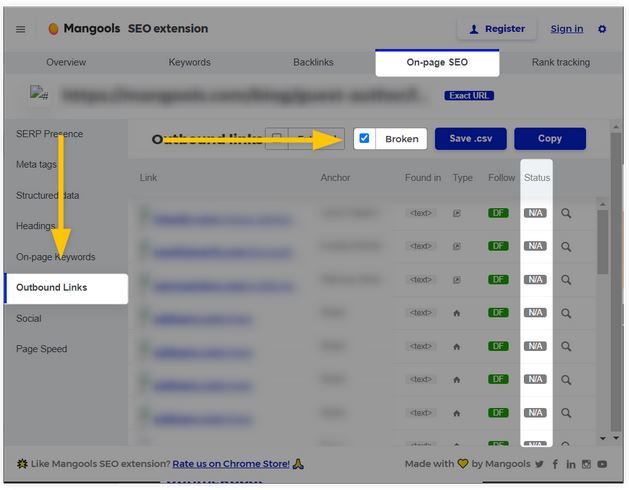The height and width of the screenshot is (490, 629).
Task: Open Mangools Facebook icon
Action: pyautogui.click(x=555, y=464)
